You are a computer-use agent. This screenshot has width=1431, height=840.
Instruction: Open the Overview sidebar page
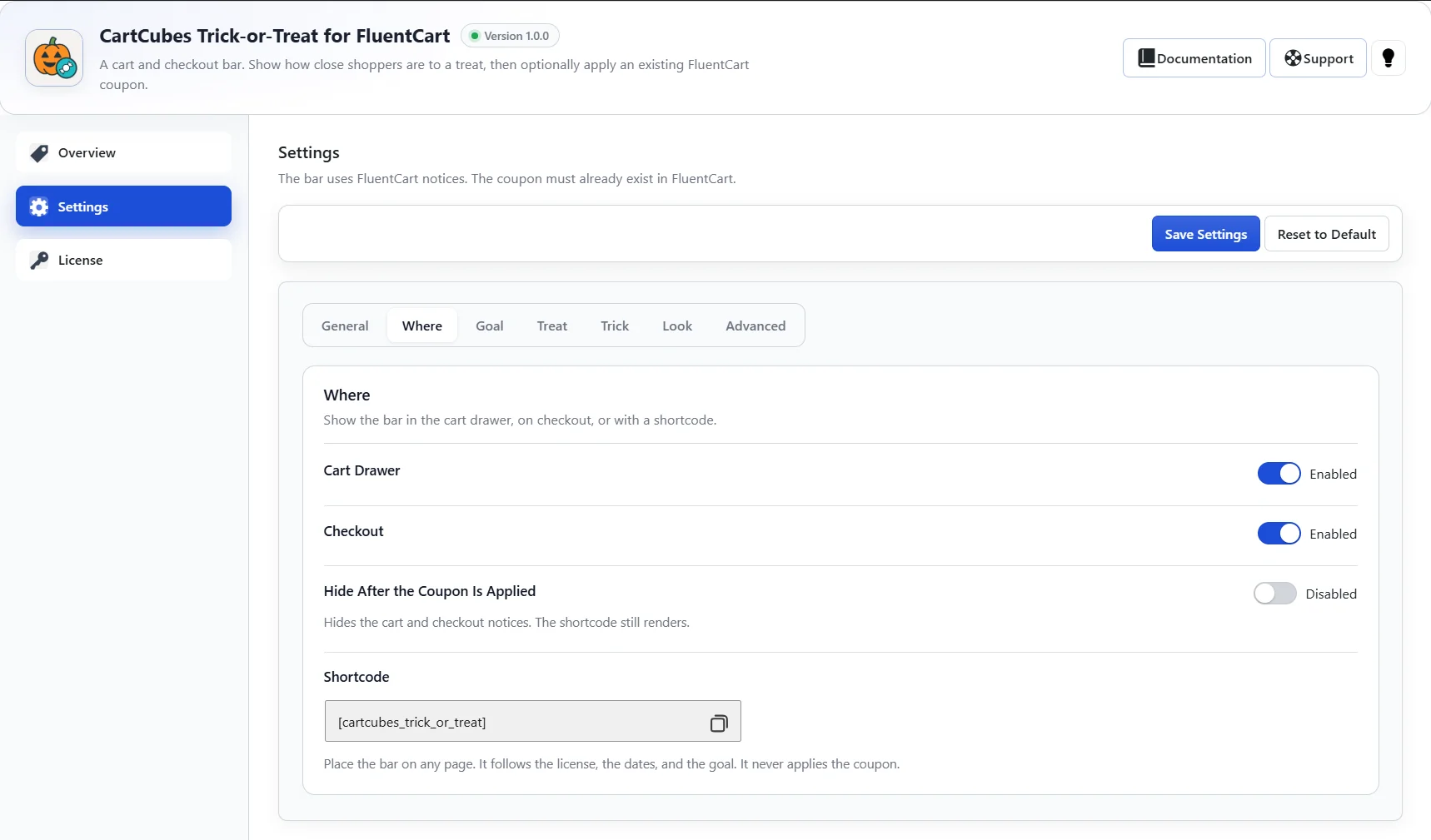[123, 152]
